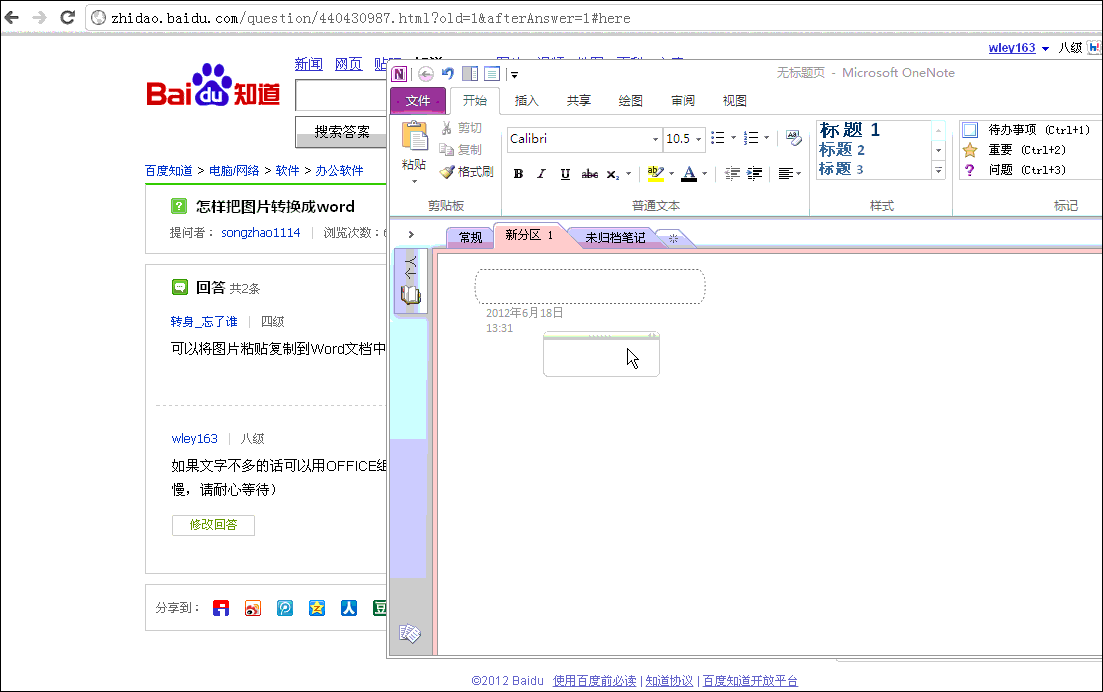1103x692 pixels.
Task: Apply strikethrough formatting to text
Action: [x=590, y=174]
